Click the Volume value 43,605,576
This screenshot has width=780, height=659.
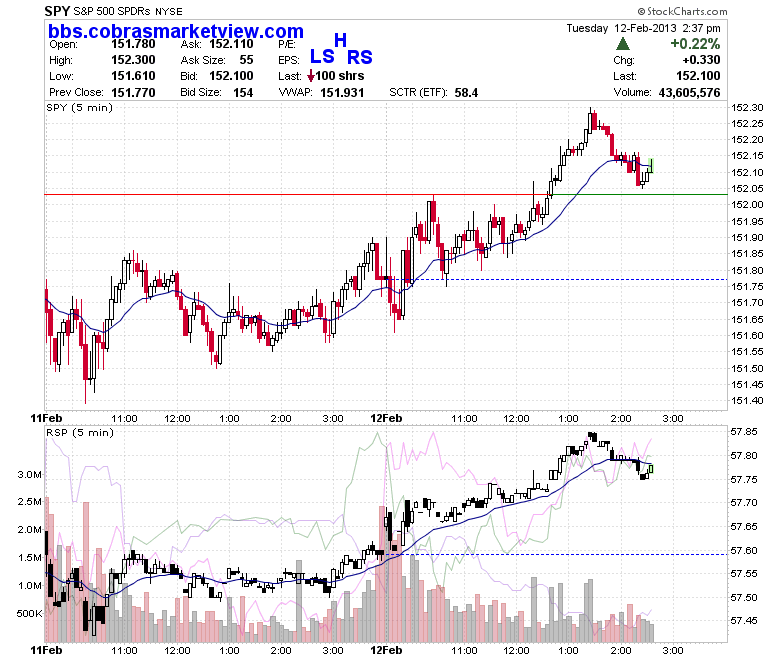[x=689, y=93]
